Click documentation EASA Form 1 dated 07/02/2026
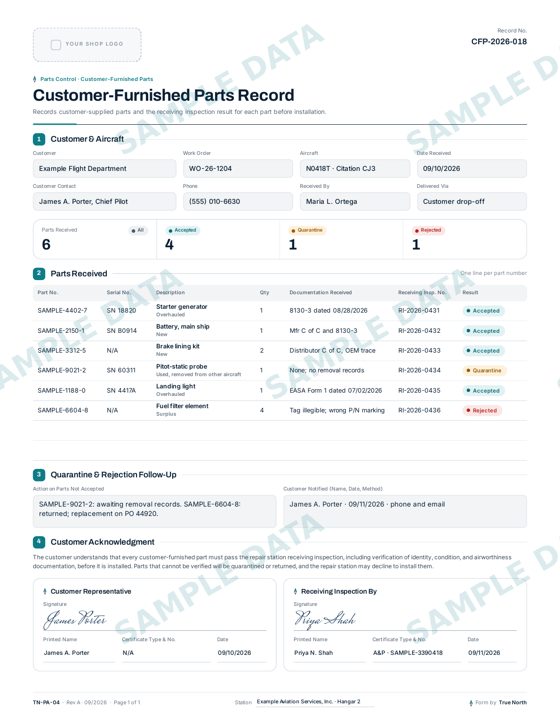Image resolution: width=560 pixels, height=725 pixels. tap(336, 391)
